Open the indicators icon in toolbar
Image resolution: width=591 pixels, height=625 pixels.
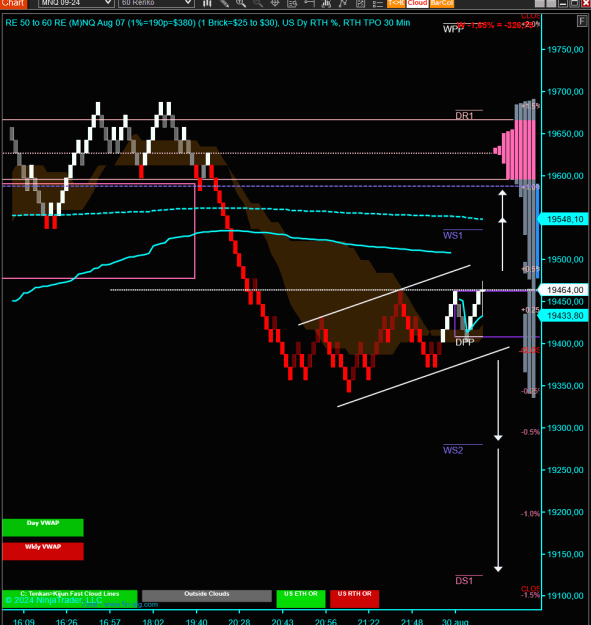[326, 3]
